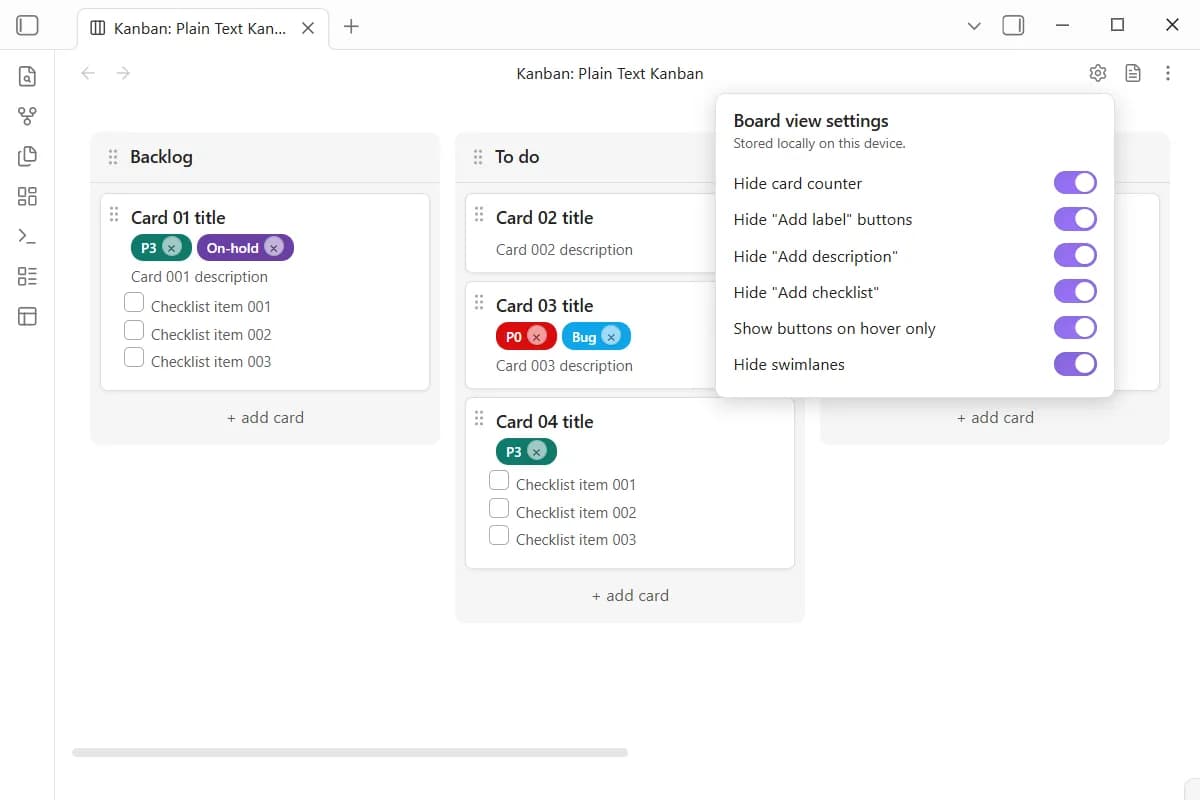Click Card 04 drag handle
Image resolution: width=1200 pixels, height=800 pixels.
point(479,418)
